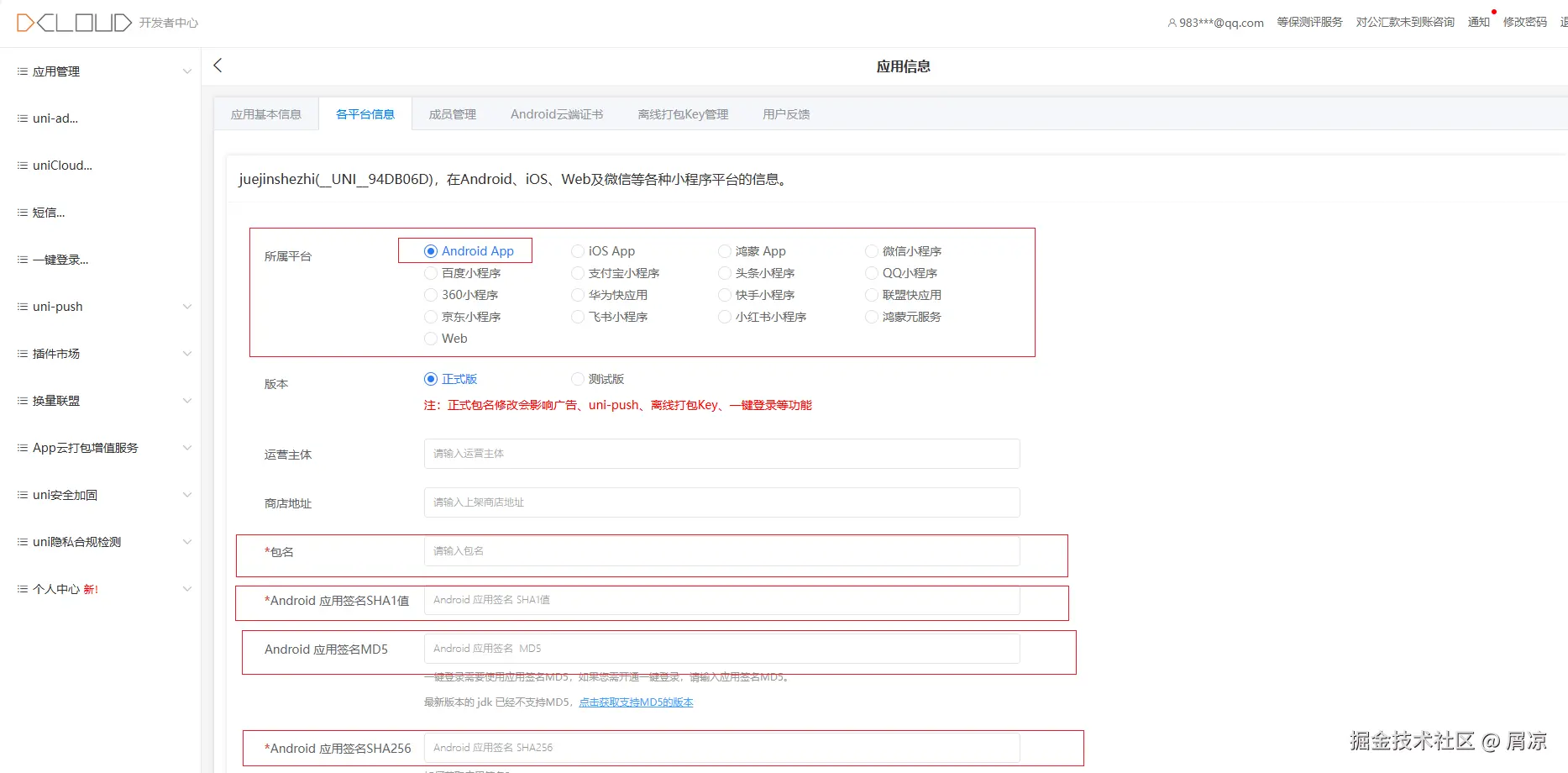Pick the 支付宝小程序 radio option
Image resolution: width=1568 pixels, height=773 pixels.
click(578, 273)
